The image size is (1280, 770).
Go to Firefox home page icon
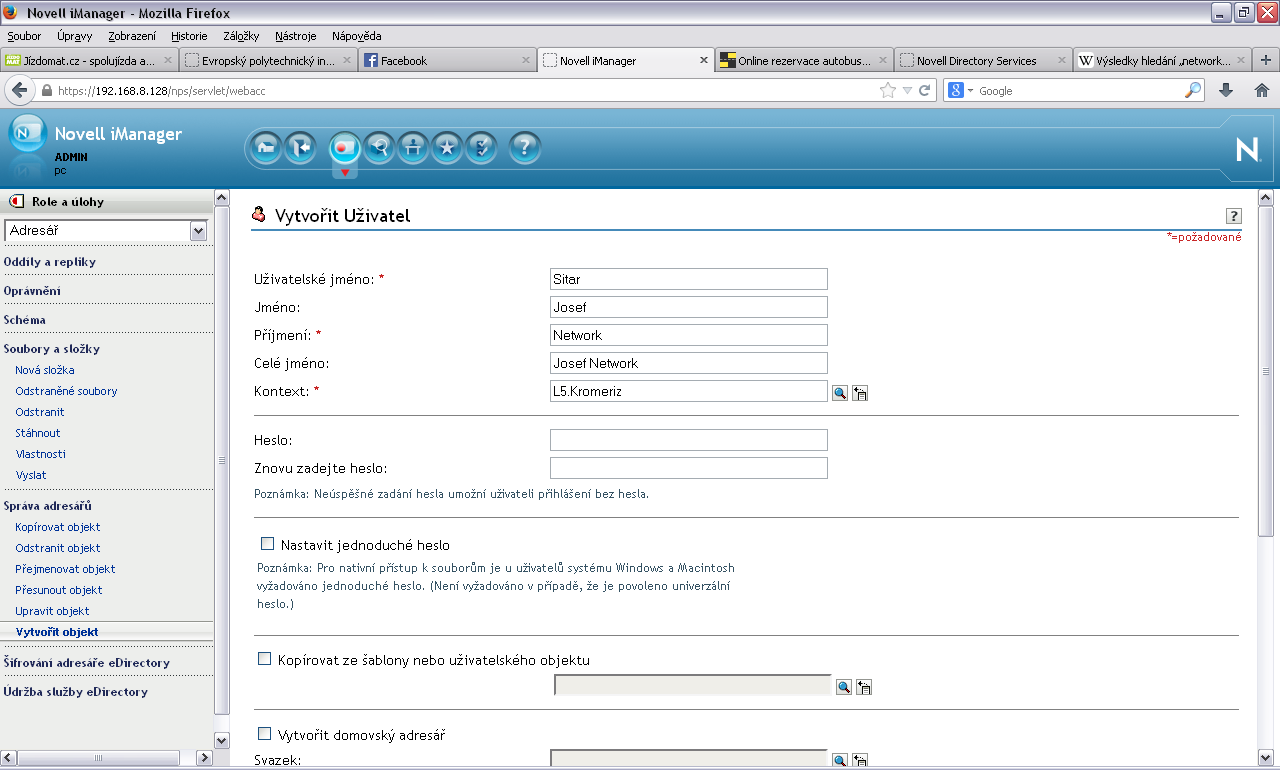1262,90
